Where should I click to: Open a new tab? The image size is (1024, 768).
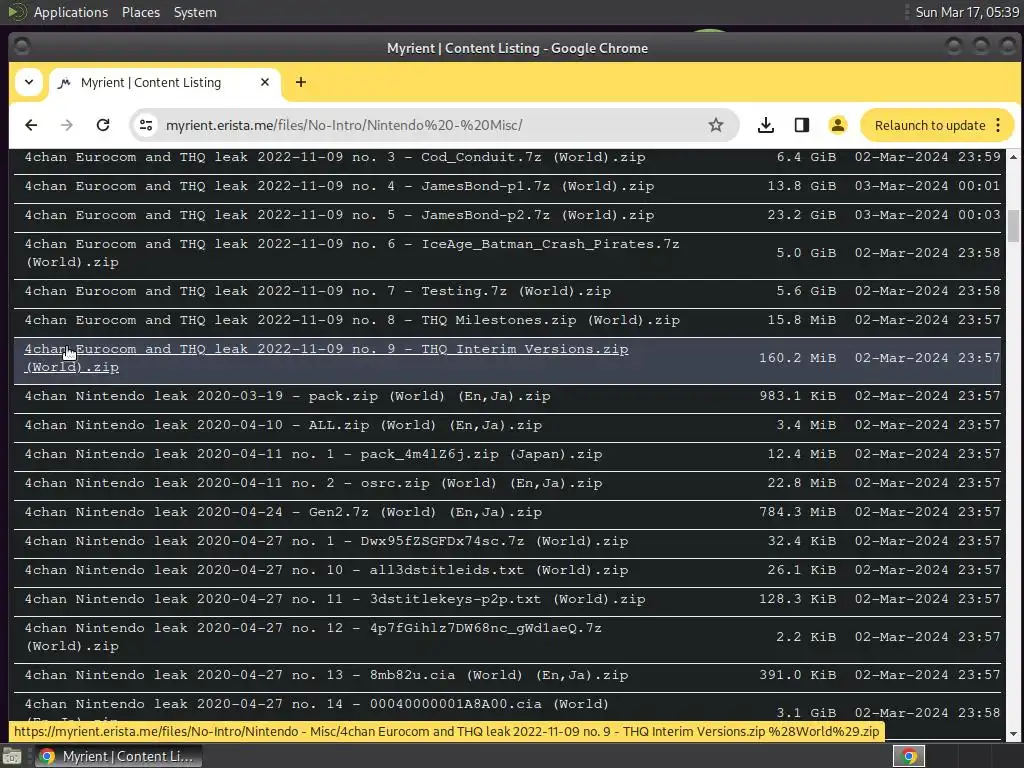tap(300, 82)
